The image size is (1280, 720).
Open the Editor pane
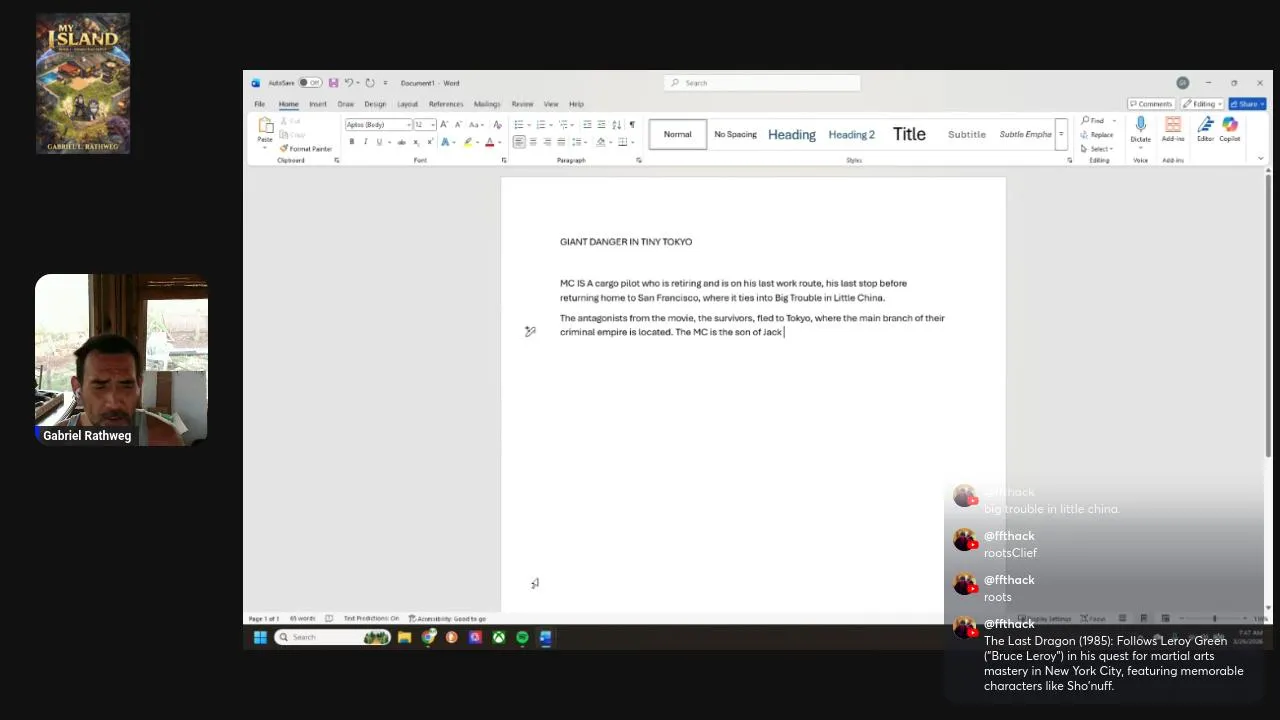1206,130
